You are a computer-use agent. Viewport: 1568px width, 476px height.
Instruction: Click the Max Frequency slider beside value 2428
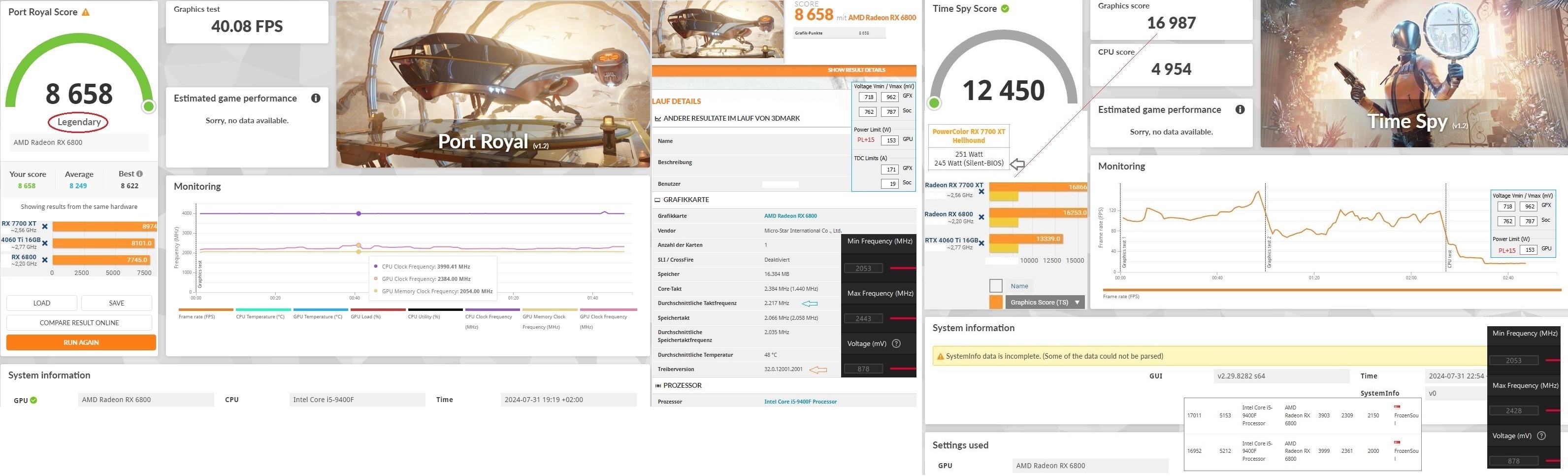click(1552, 411)
